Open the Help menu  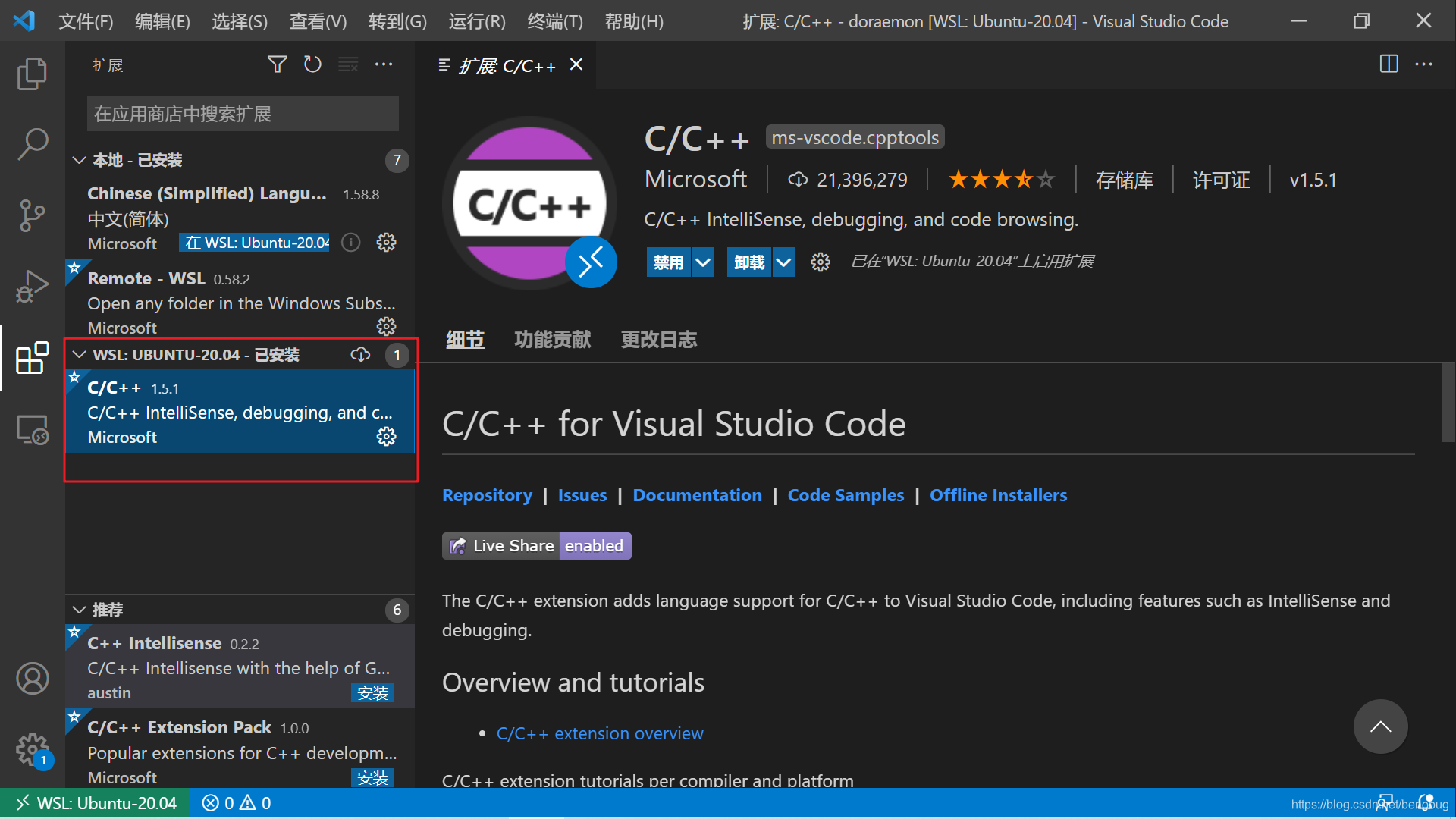[x=634, y=21]
